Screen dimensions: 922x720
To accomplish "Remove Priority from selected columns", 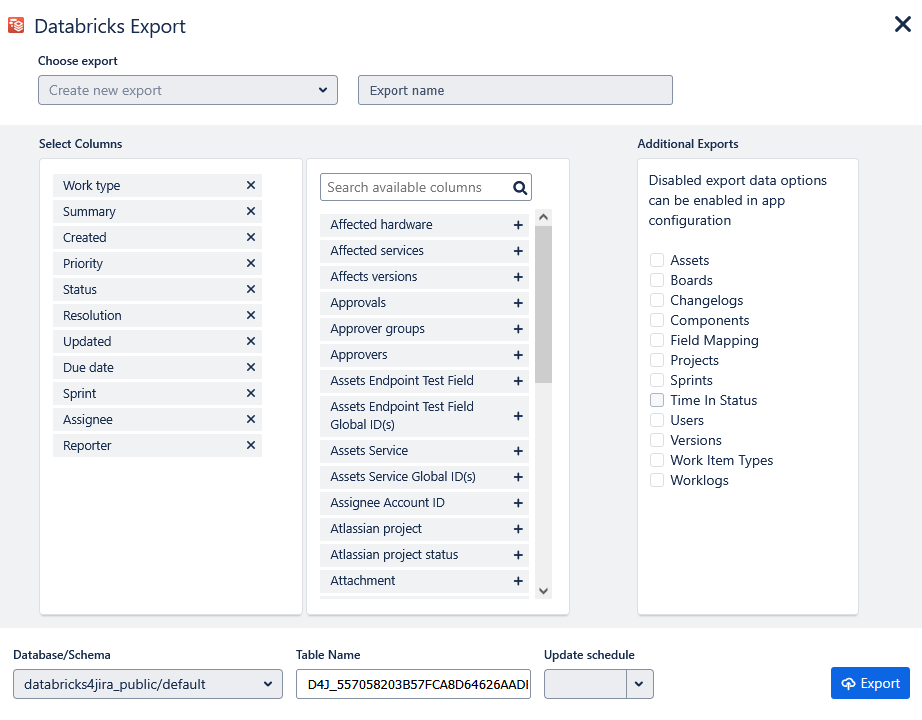I will (x=250, y=263).
